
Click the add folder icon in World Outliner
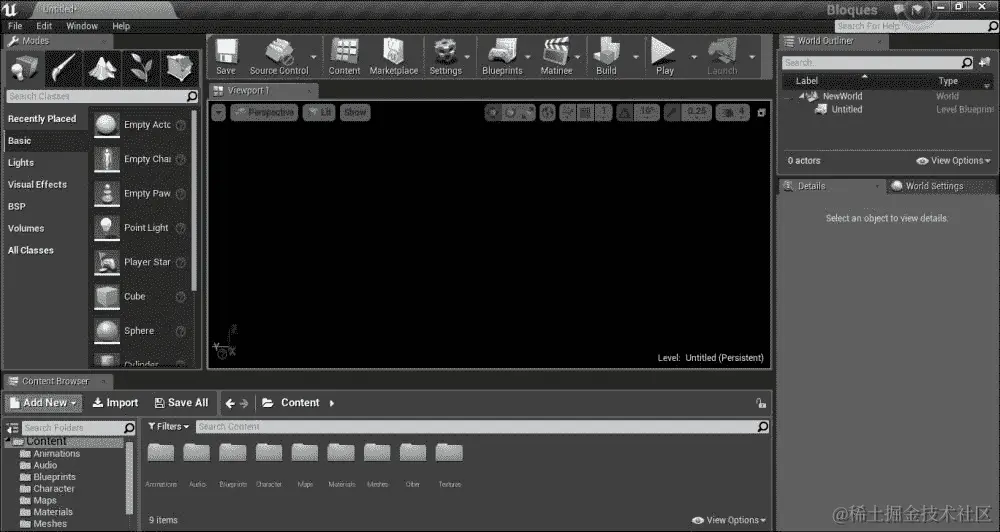tap(984, 63)
